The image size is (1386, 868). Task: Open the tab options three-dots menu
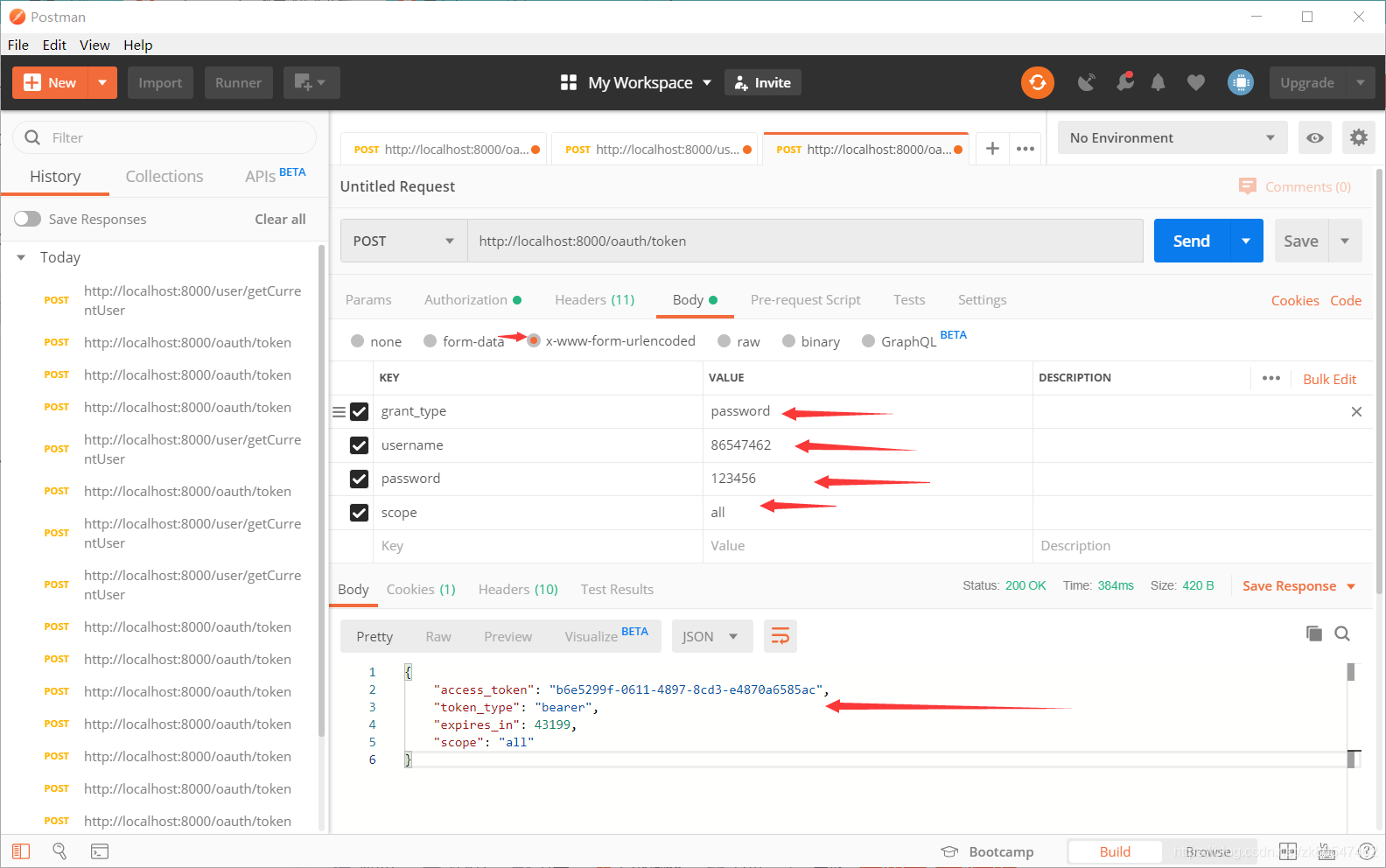tap(1025, 149)
